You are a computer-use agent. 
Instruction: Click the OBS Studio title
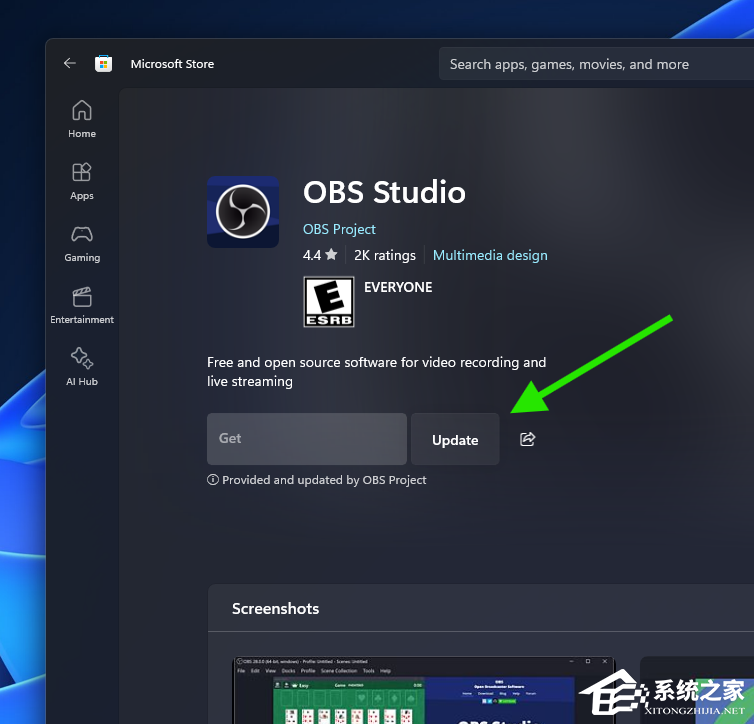[384, 192]
